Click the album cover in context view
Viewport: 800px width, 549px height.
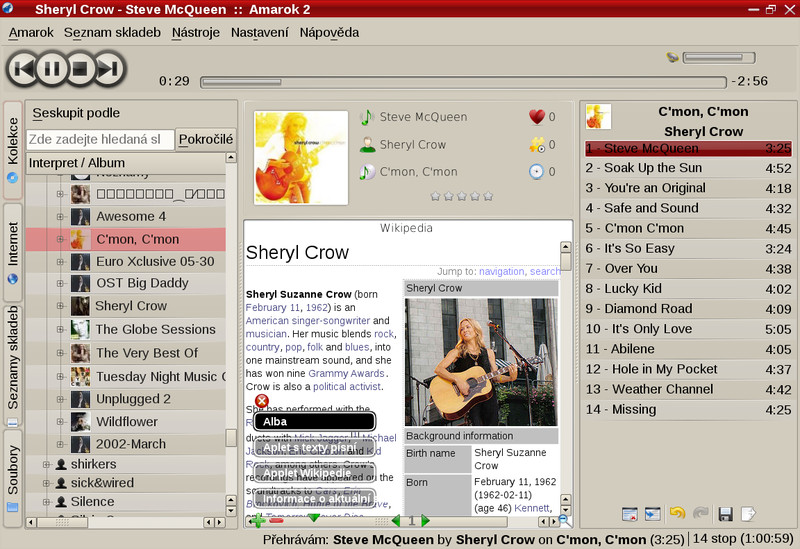point(301,158)
